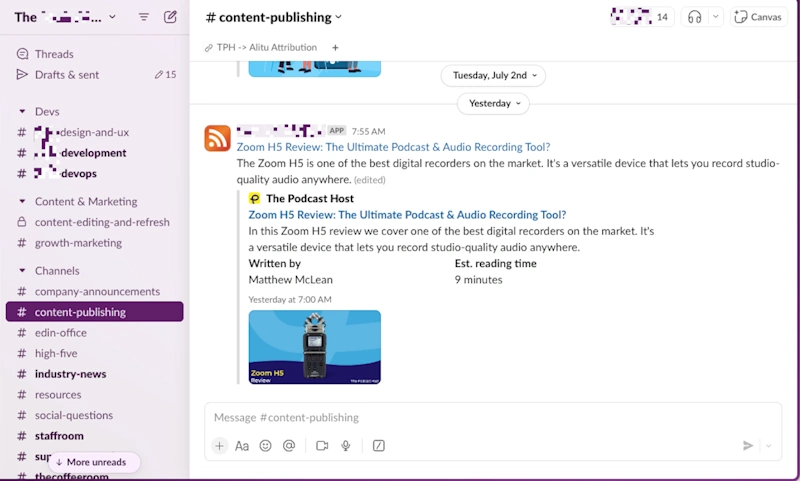This screenshot has height=481, width=800.
Task: Click message timestamp 7:55 AM
Action: (368, 132)
